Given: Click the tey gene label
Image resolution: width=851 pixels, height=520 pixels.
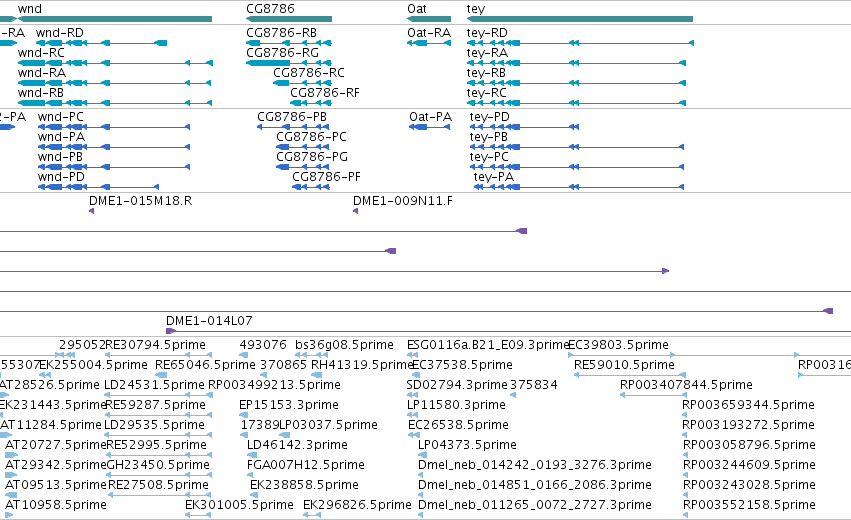Looking at the screenshot, I should [475, 9].
